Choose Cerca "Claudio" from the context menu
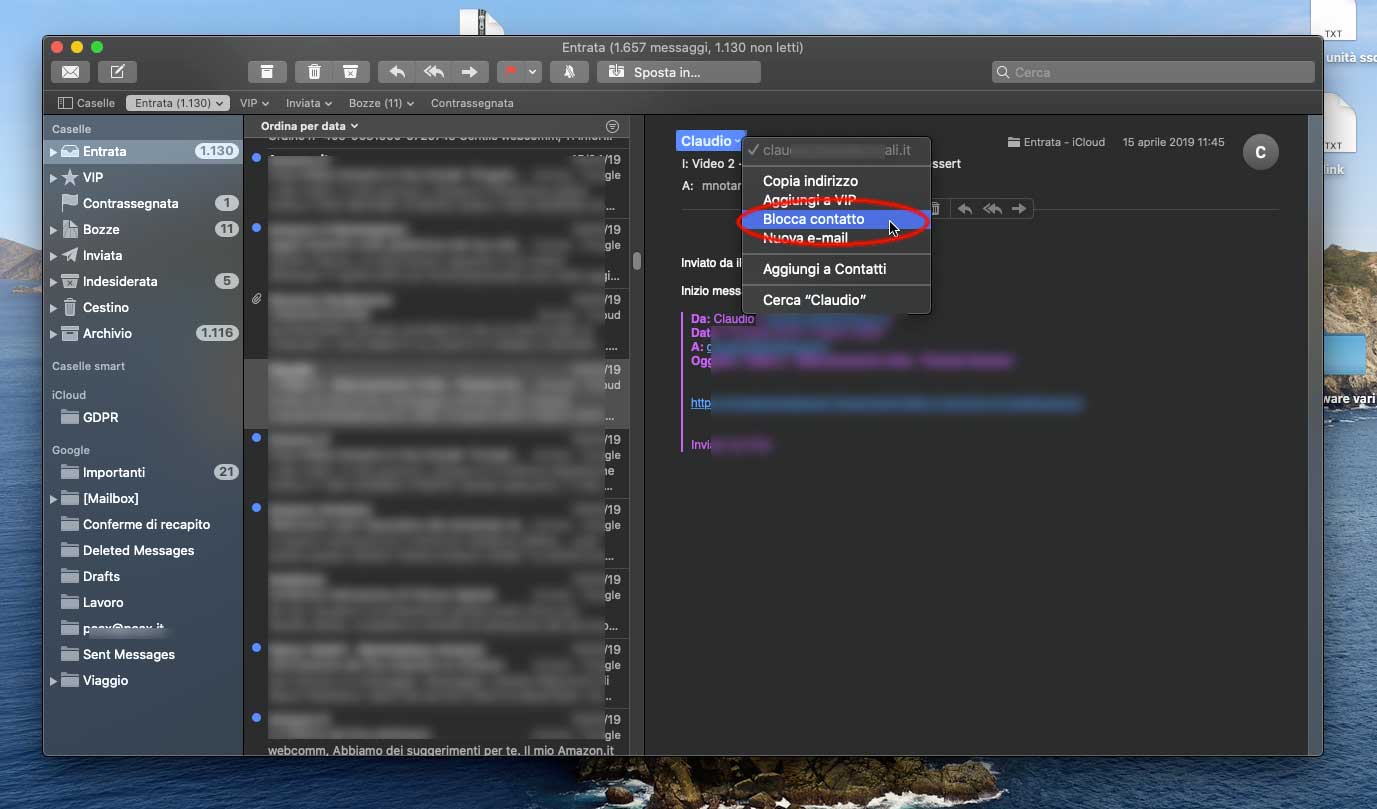 836,300
